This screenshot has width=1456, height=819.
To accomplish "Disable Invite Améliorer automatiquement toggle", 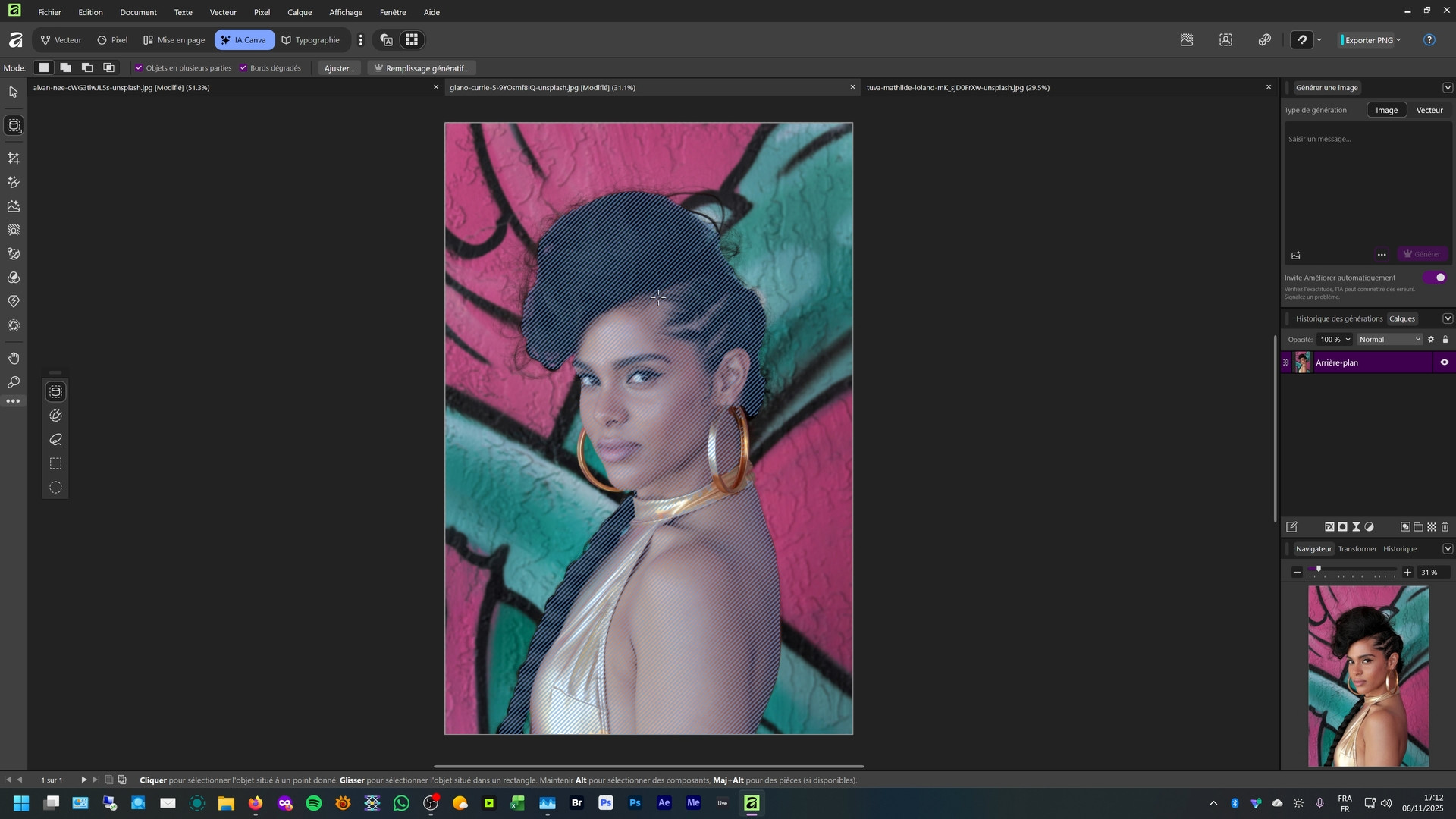I will click(1436, 278).
